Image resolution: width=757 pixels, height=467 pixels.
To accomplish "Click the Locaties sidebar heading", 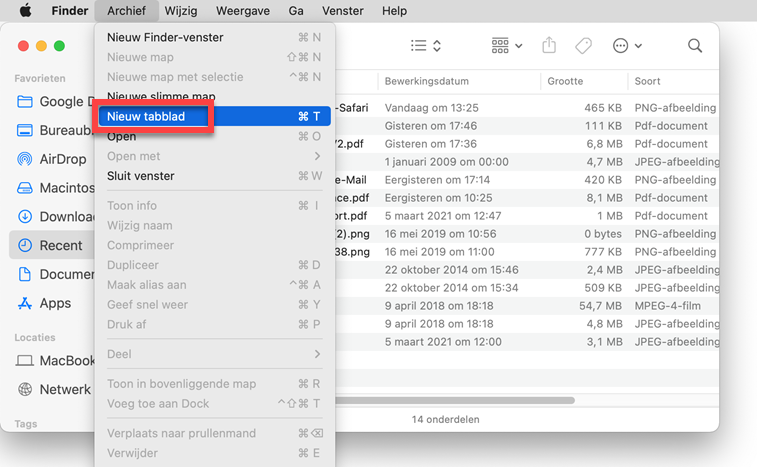I will [35, 338].
